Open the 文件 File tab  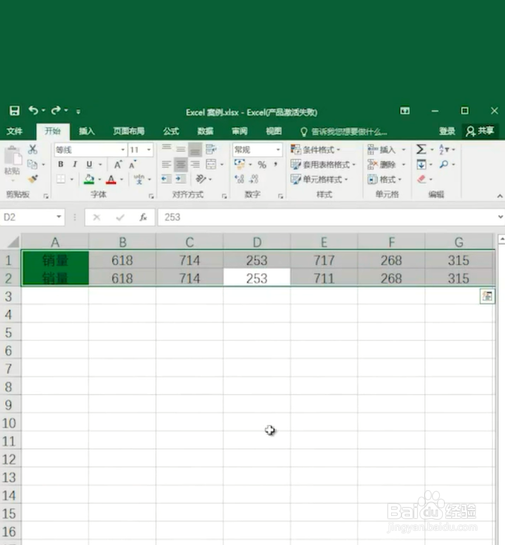pyautogui.click(x=15, y=131)
